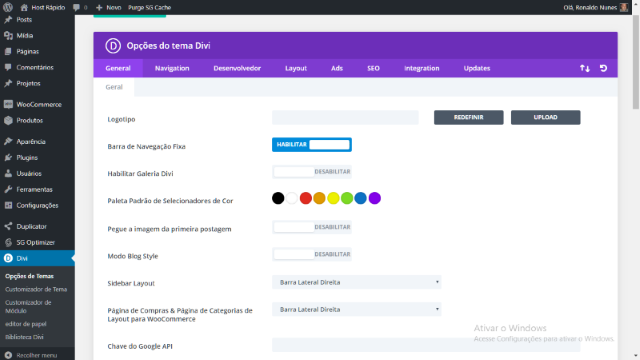Screen dimensions: 640x360
Task: Click the collapse-menu arrow icon
Action: [8, 356]
